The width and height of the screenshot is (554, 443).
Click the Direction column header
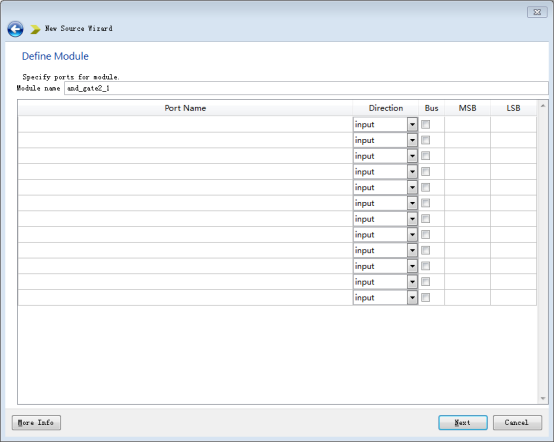tap(385, 108)
